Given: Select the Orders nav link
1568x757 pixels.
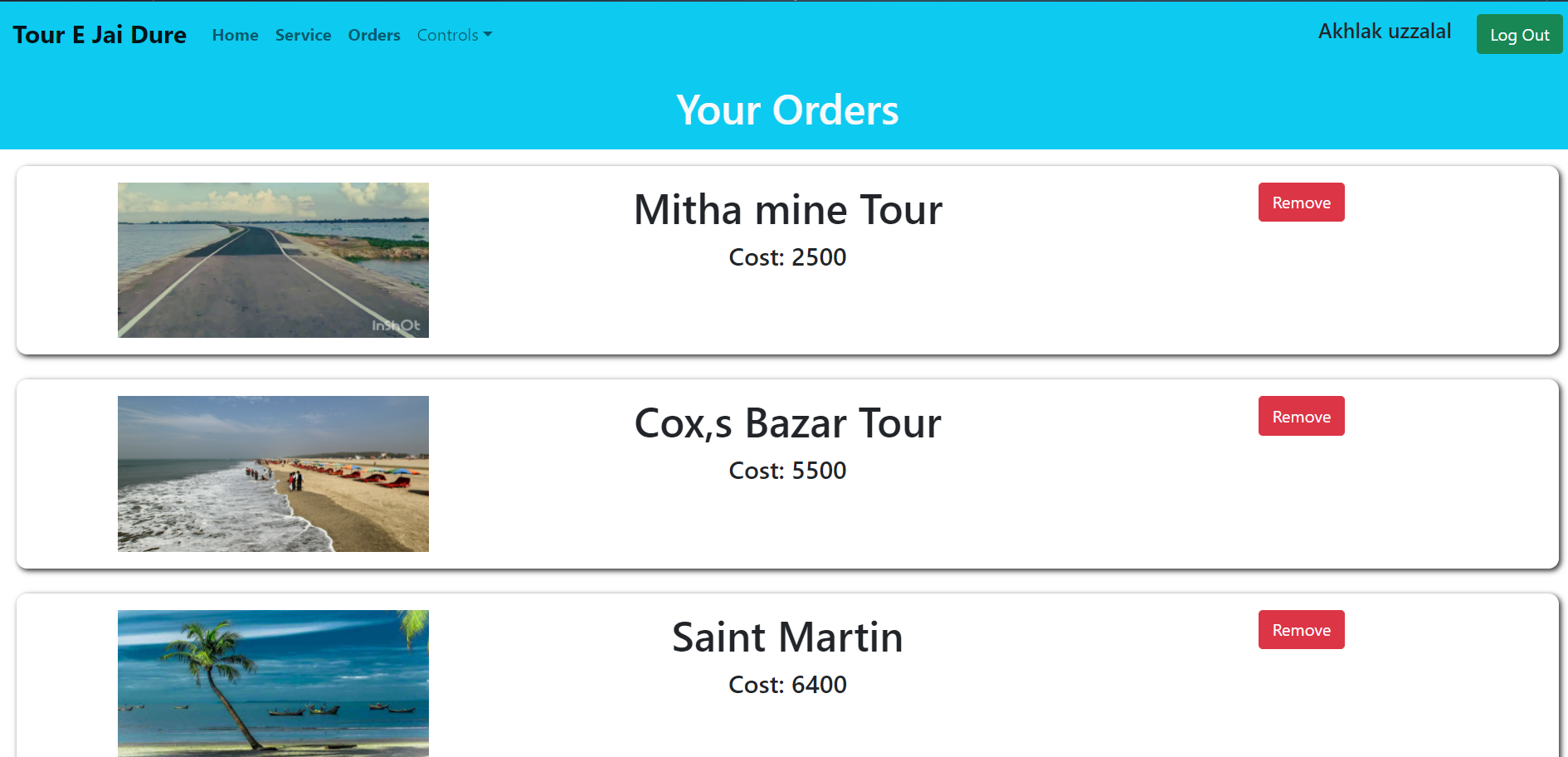Looking at the screenshot, I should pyautogui.click(x=374, y=35).
